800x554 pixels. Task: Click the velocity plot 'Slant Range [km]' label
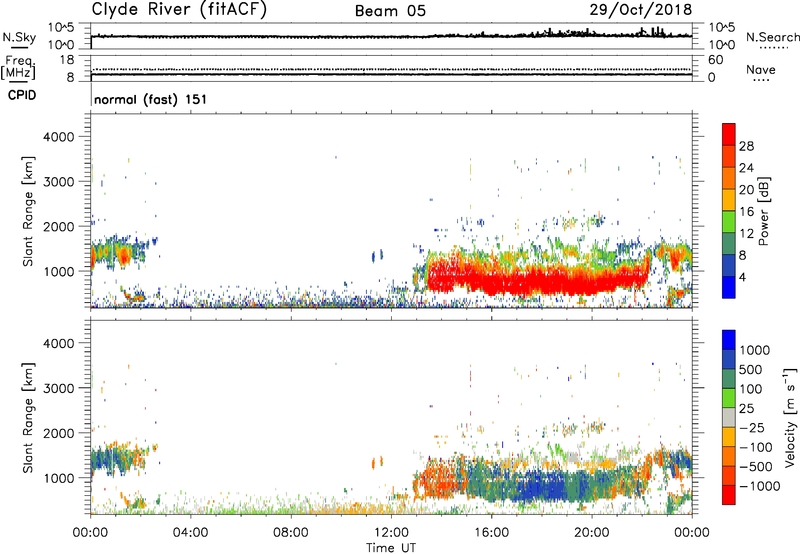(x=28, y=418)
